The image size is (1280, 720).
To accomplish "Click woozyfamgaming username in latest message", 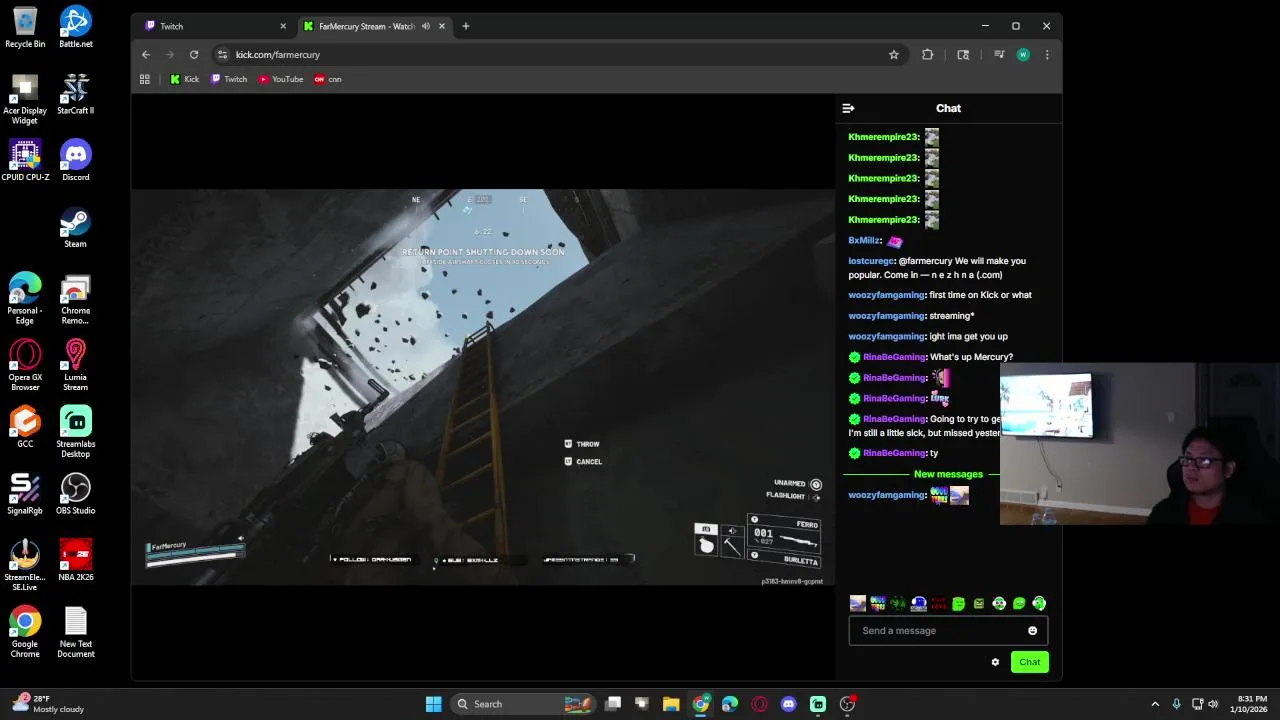I will (x=887, y=495).
